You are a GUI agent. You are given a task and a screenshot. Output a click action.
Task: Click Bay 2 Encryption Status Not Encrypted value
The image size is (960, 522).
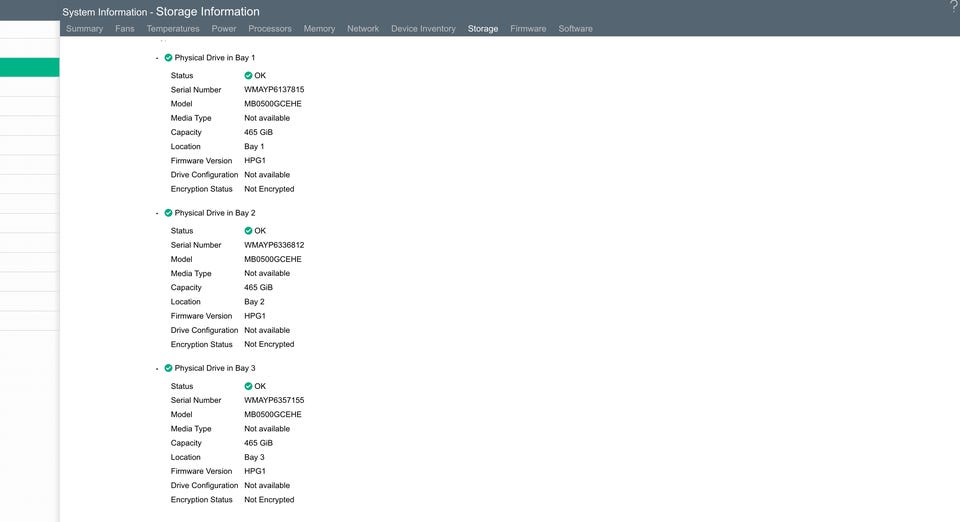(x=269, y=345)
